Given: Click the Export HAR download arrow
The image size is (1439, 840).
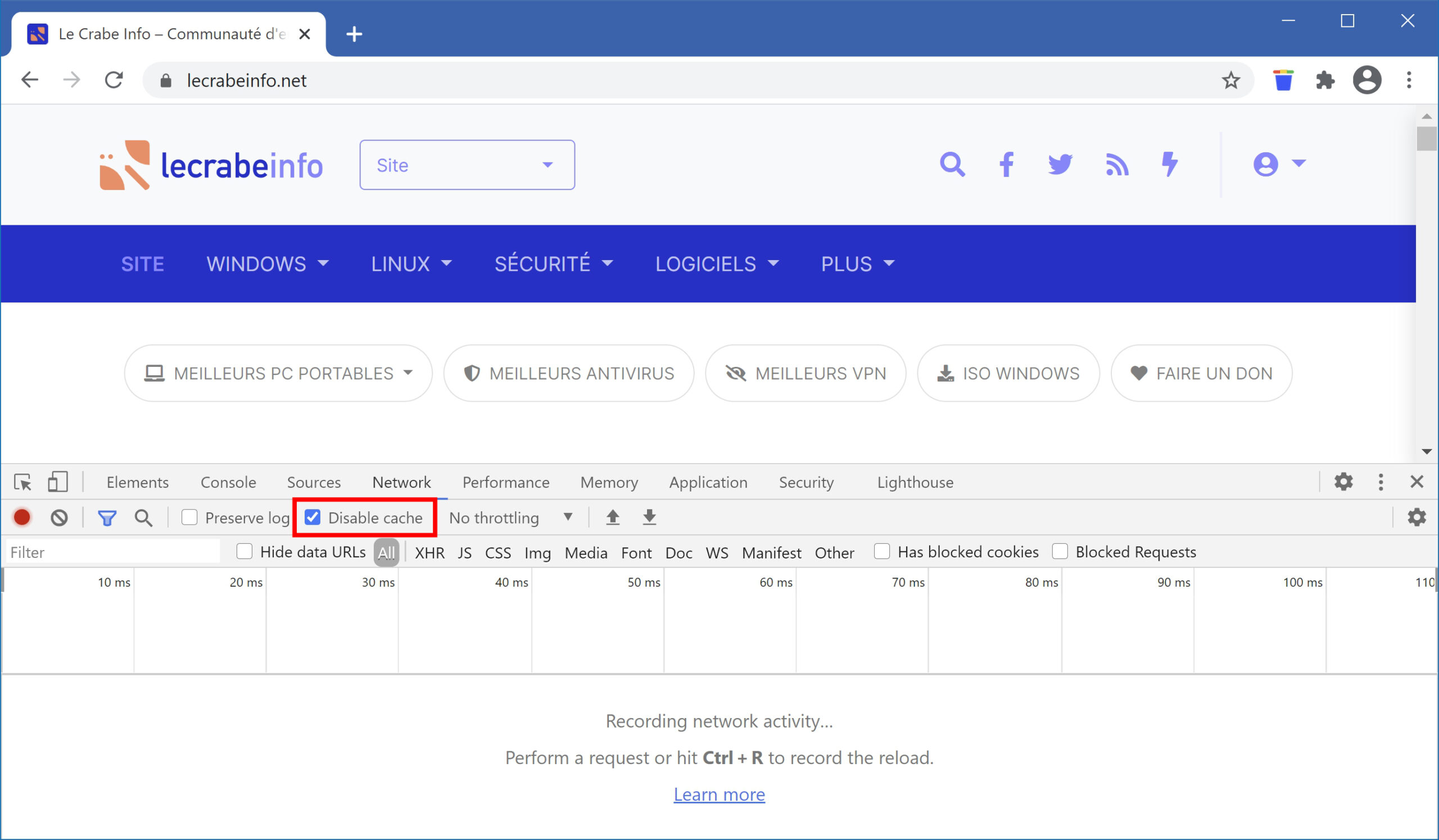Looking at the screenshot, I should point(649,517).
